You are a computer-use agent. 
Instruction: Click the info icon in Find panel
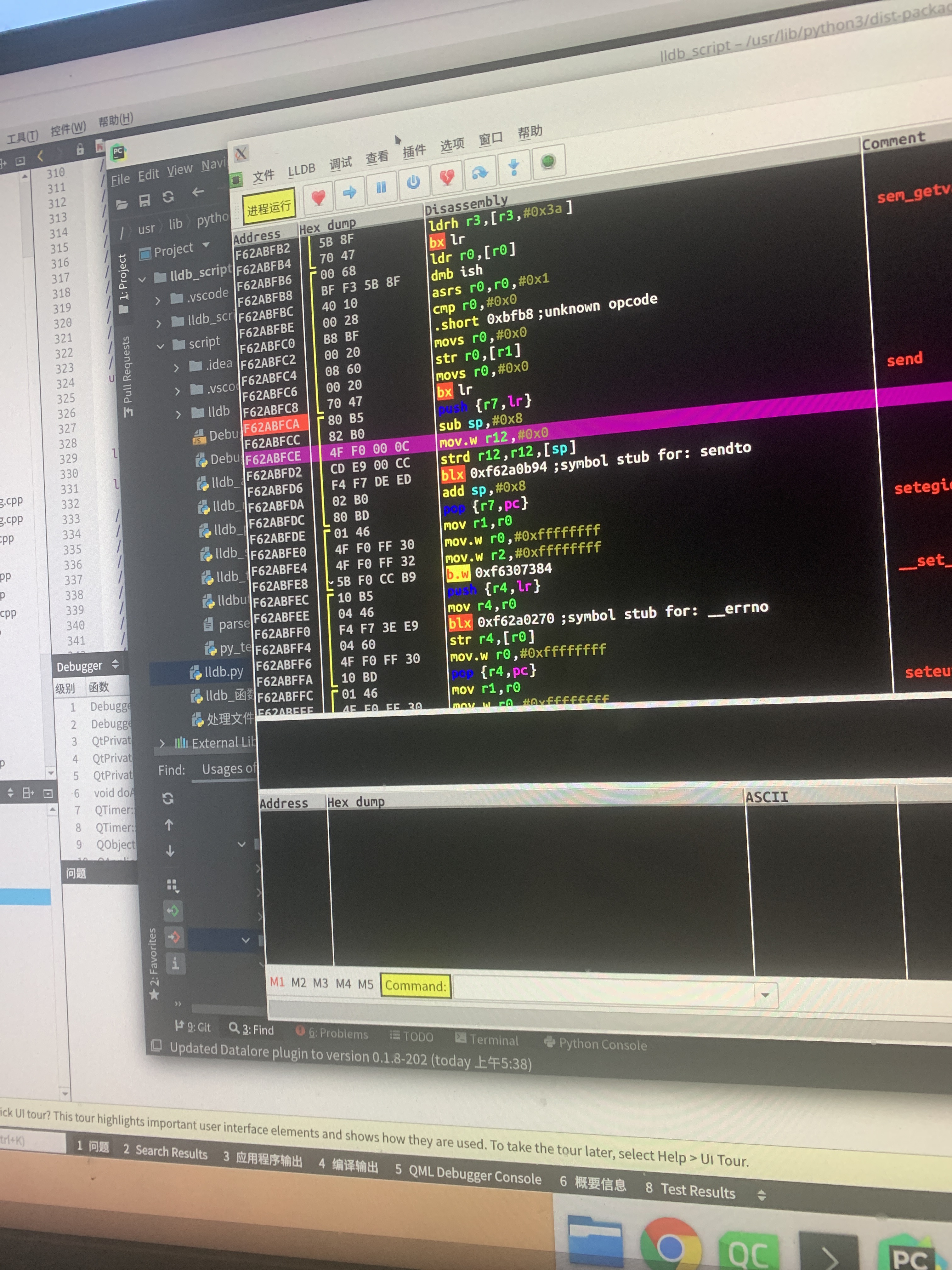pyautogui.click(x=175, y=963)
